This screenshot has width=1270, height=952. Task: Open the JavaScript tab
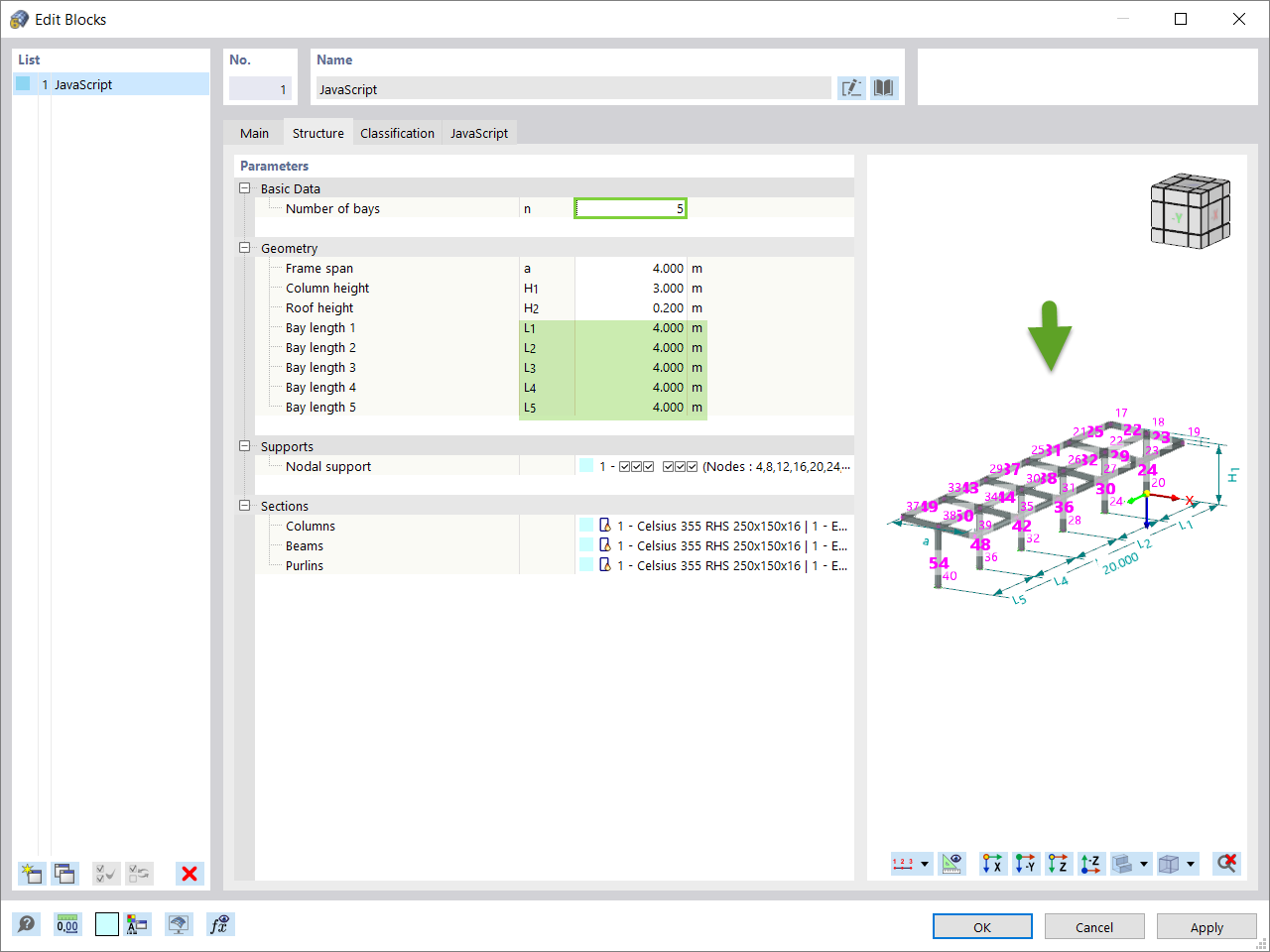[478, 132]
